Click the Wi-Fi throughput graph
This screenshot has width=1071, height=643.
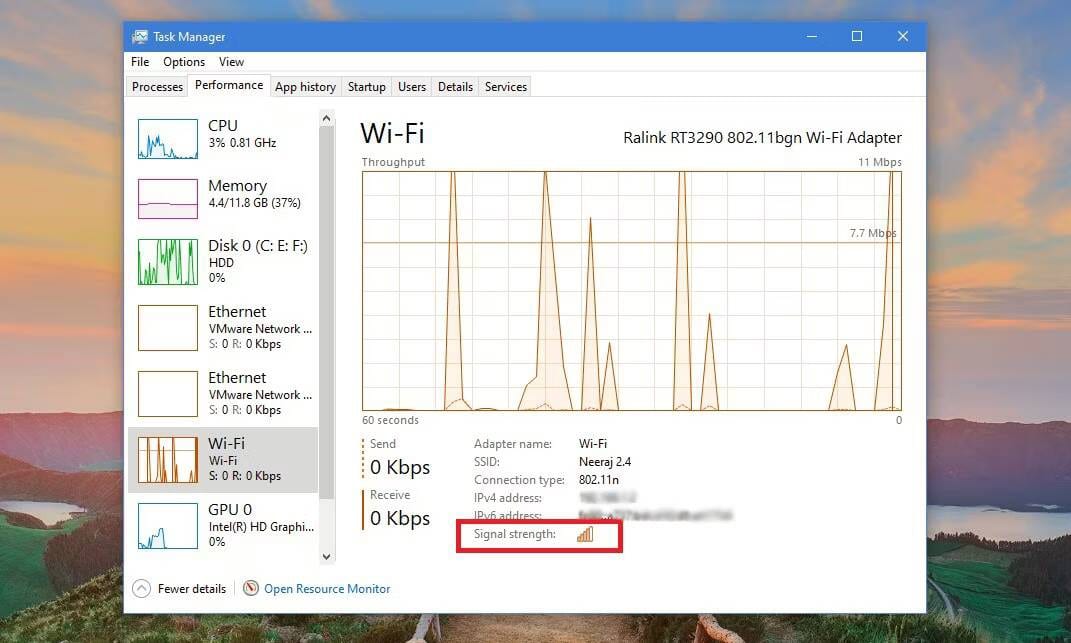coord(630,290)
